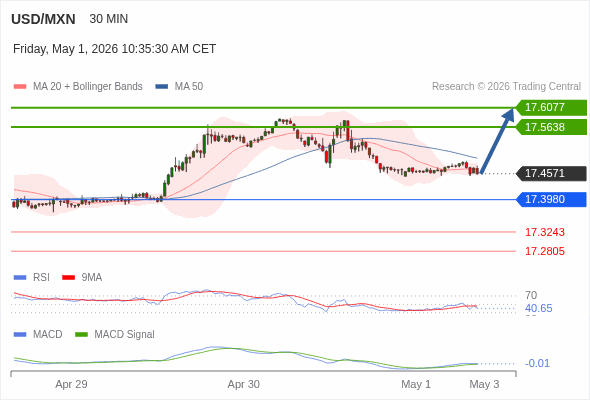
Task: Click the 17.5638 resistance price tag
Action: tap(551, 127)
